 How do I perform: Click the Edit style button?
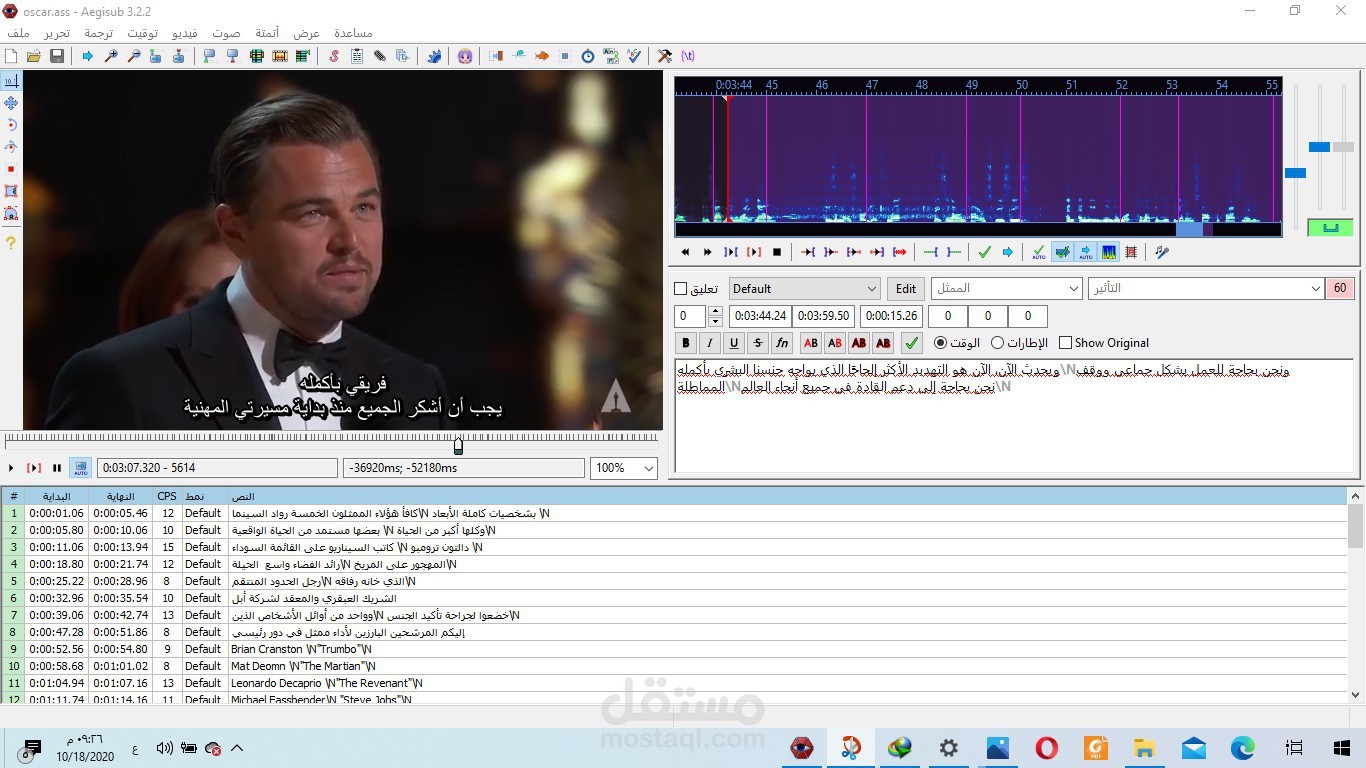pos(905,289)
